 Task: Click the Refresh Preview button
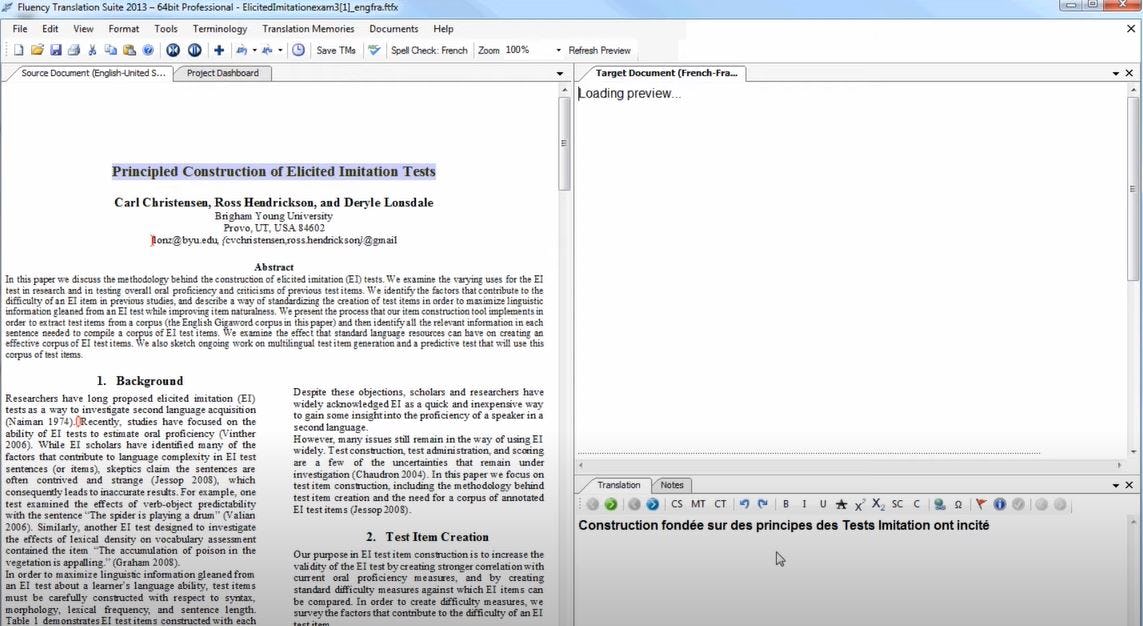600,50
